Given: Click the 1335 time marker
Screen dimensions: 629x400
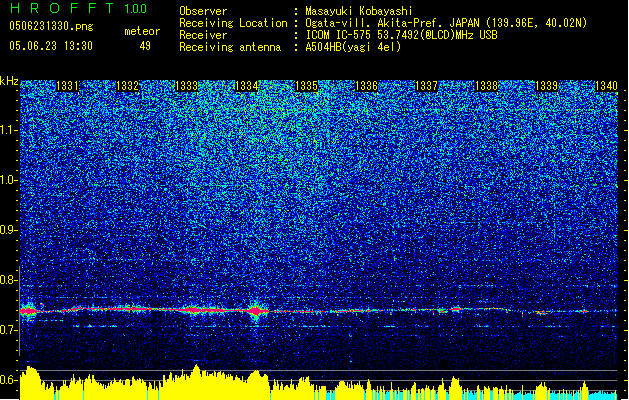Looking at the screenshot, I should 306,86.
